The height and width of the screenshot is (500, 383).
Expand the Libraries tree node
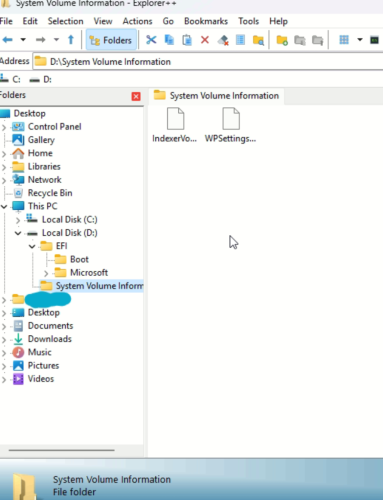(x=4, y=167)
